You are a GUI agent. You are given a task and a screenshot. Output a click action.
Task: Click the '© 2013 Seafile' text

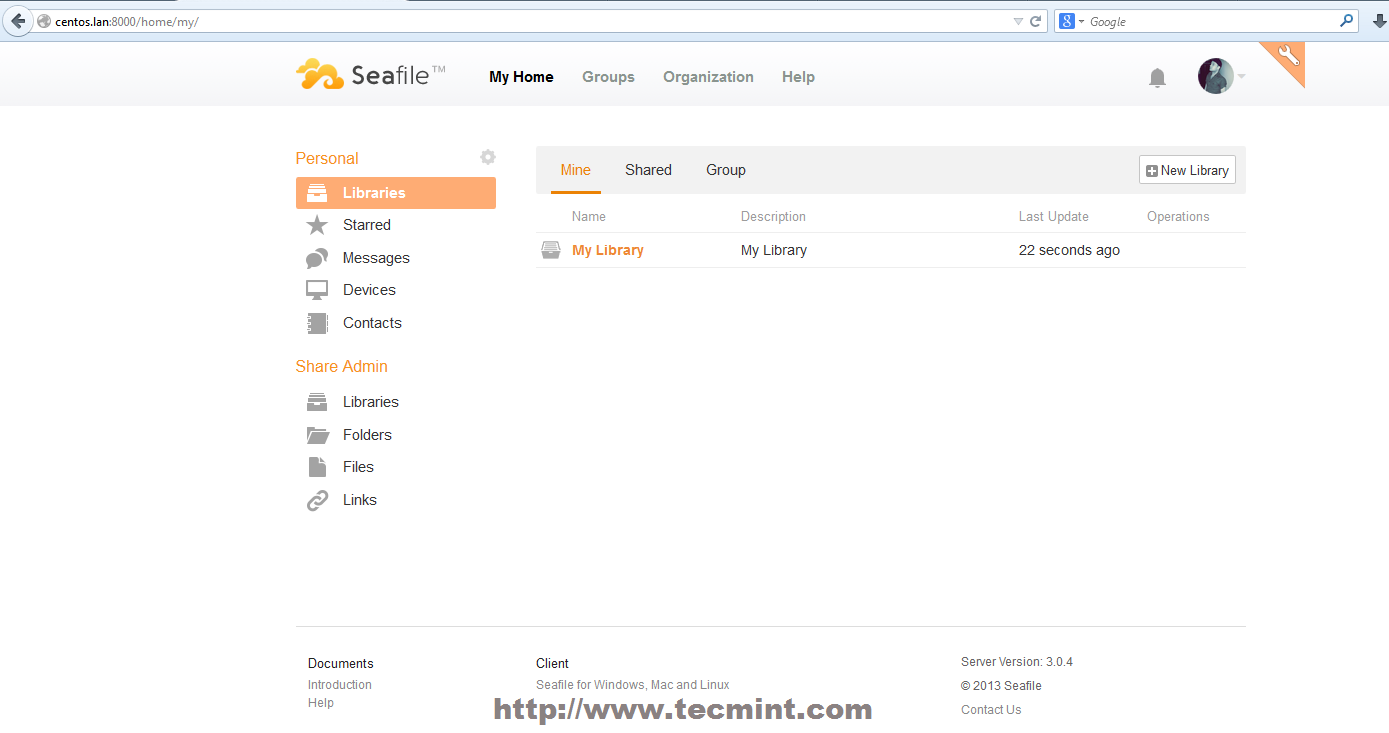point(1001,686)
